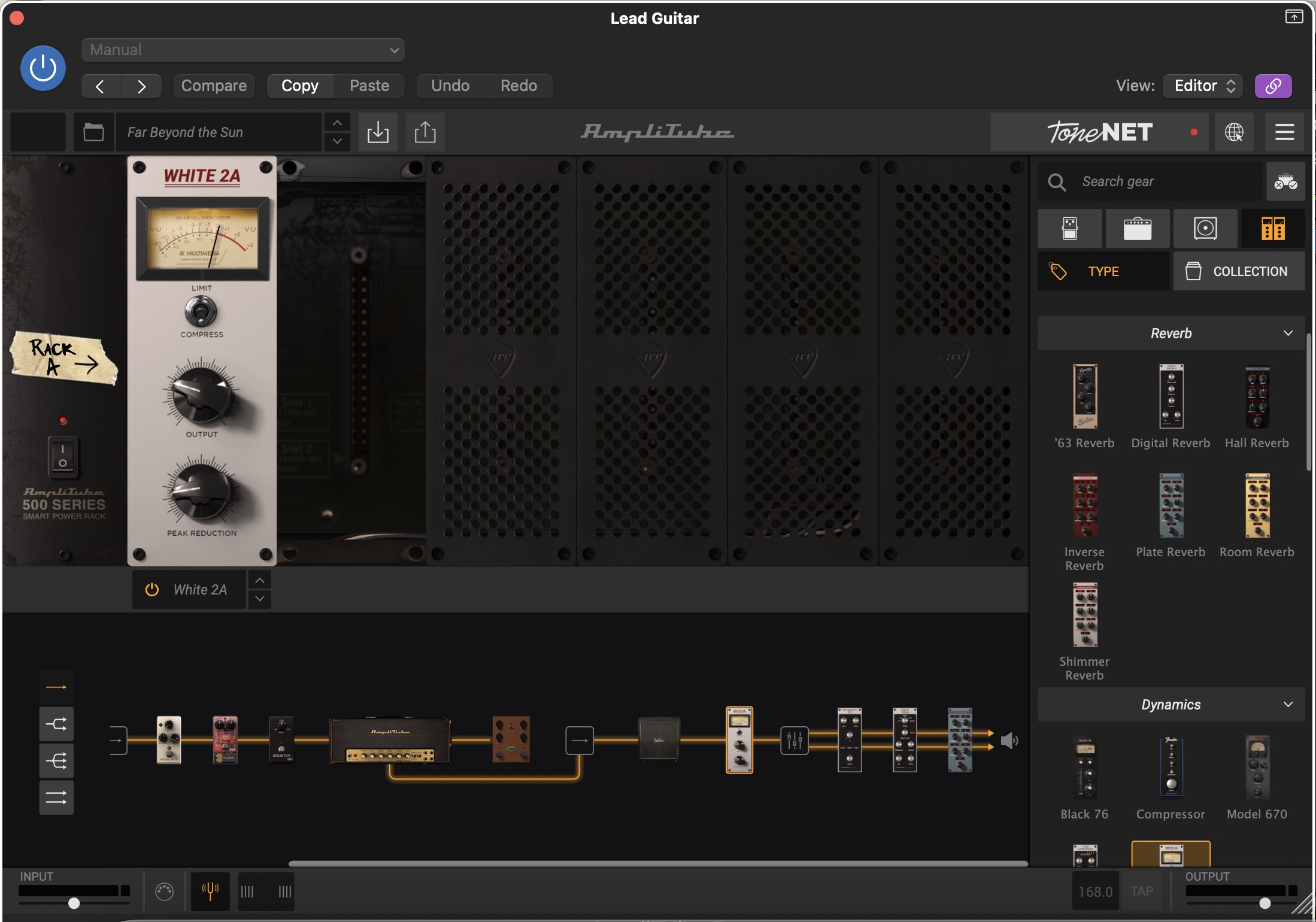Open the Manual preset dropdown

(x=242, y=50)
